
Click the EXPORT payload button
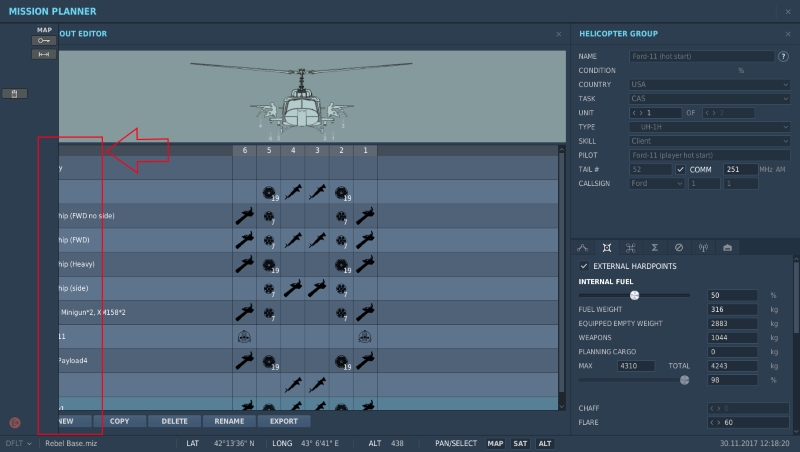tap(284, 421)
